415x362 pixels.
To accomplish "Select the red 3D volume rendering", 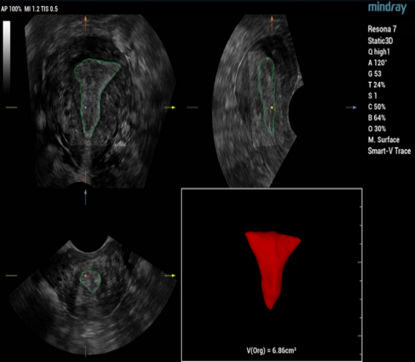I will click(273, 270).
